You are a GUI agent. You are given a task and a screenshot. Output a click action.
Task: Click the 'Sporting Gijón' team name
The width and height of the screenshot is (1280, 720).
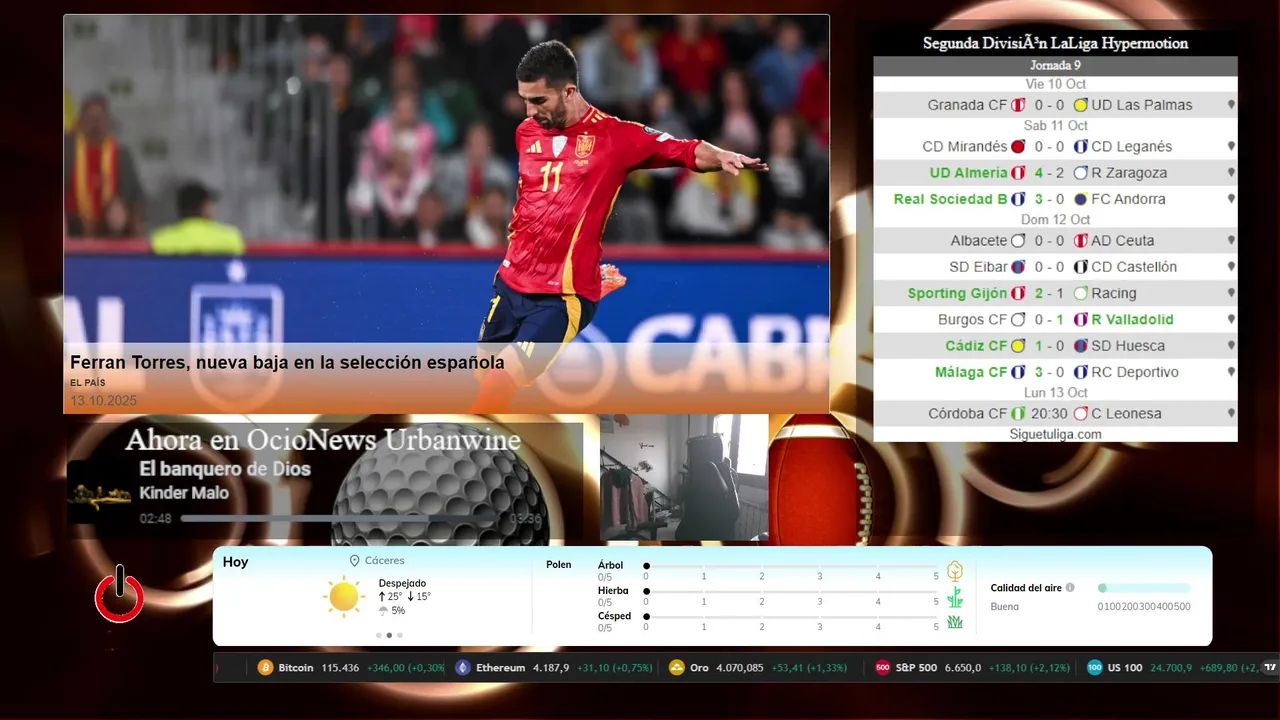(957, 294)
